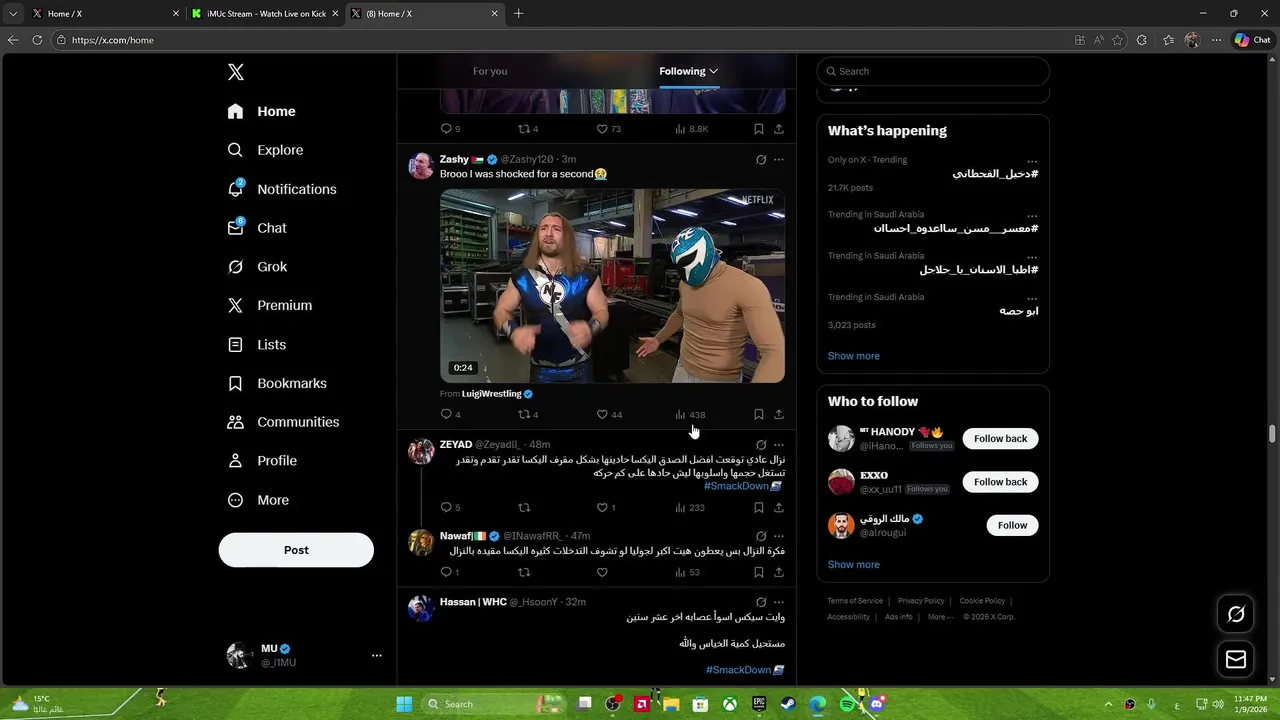Open Chat from sidebar

(258, 228)
